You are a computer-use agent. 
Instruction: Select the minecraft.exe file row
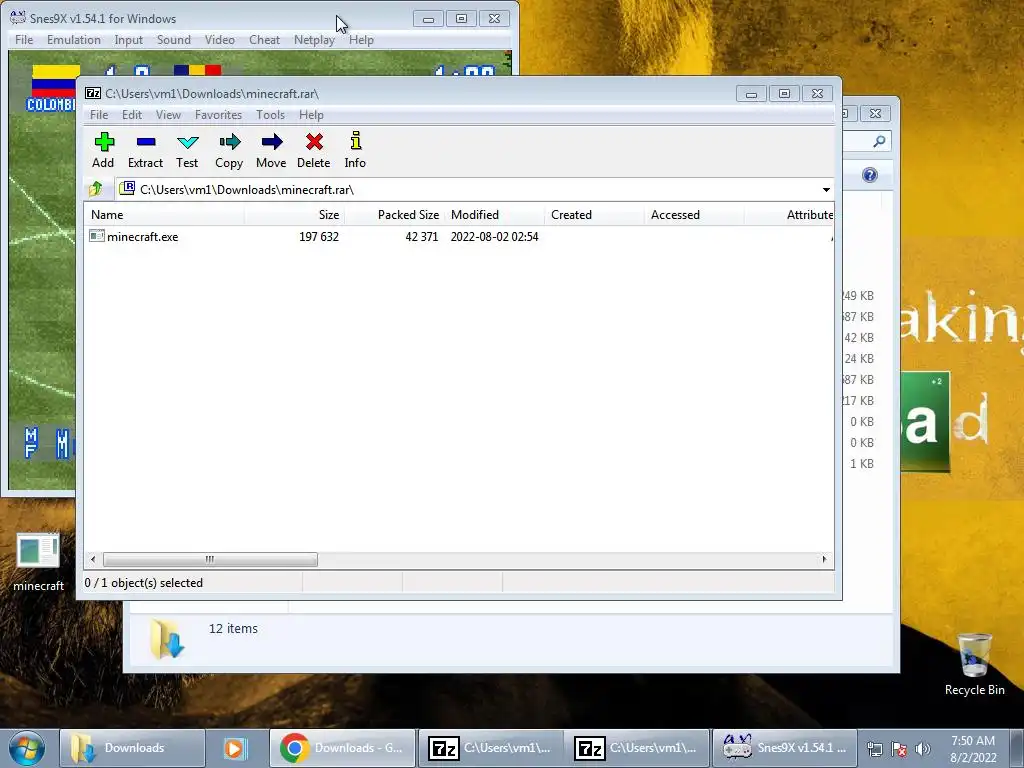(x=459, y=237)
